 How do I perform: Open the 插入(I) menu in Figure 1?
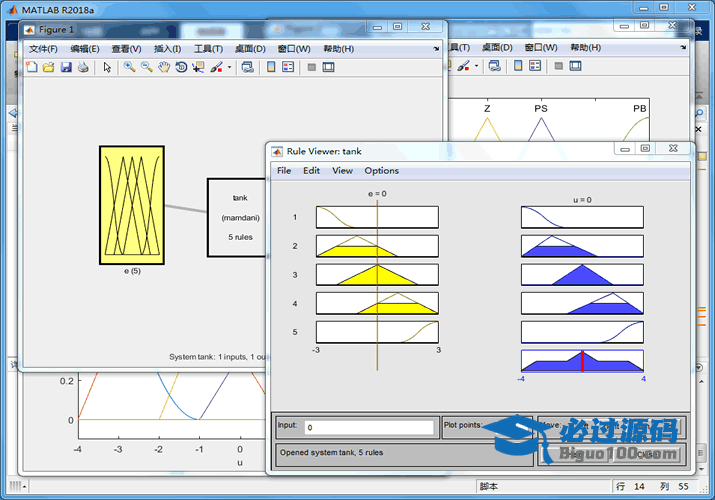167,49
